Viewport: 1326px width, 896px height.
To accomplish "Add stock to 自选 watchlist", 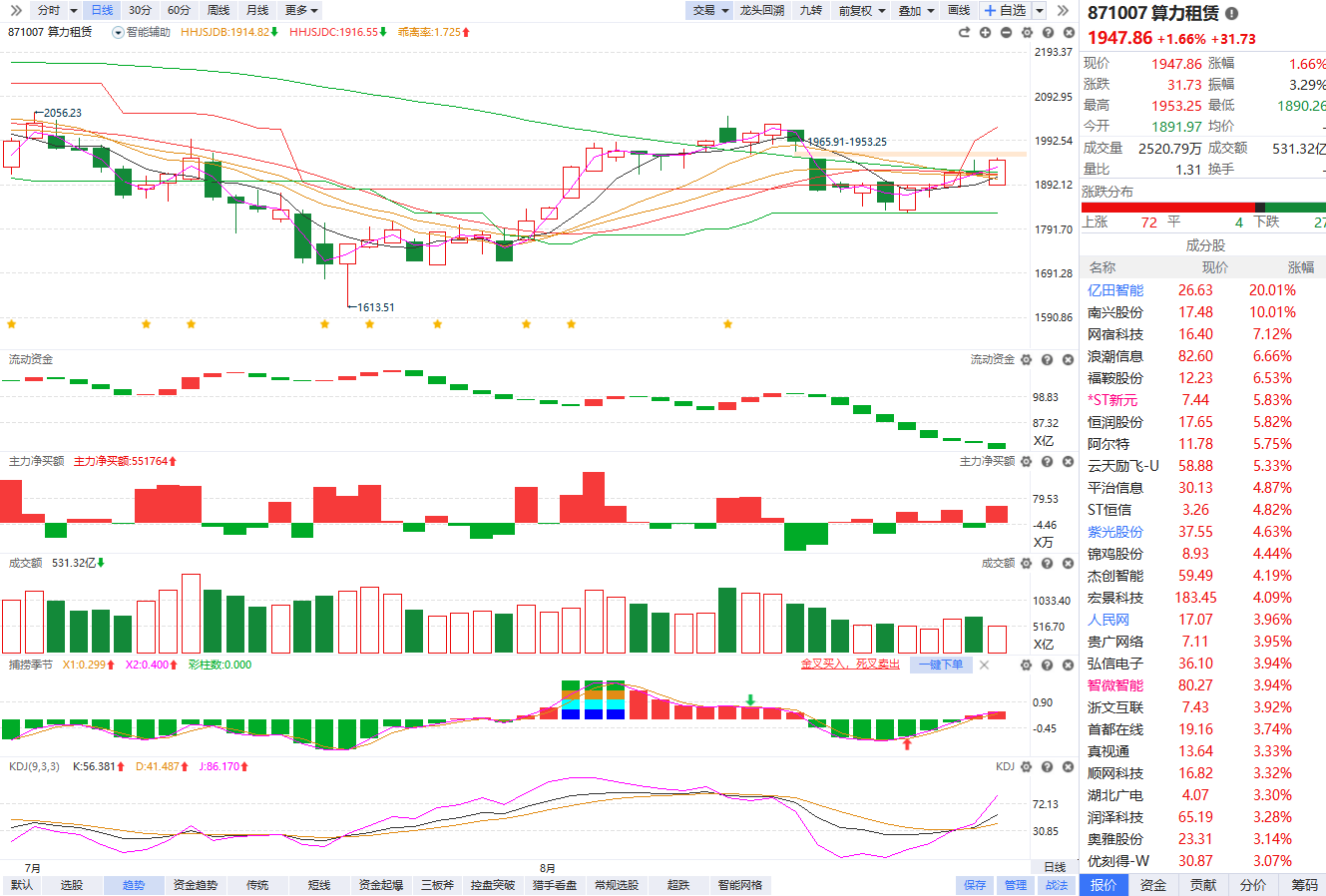I will 1006,10.
